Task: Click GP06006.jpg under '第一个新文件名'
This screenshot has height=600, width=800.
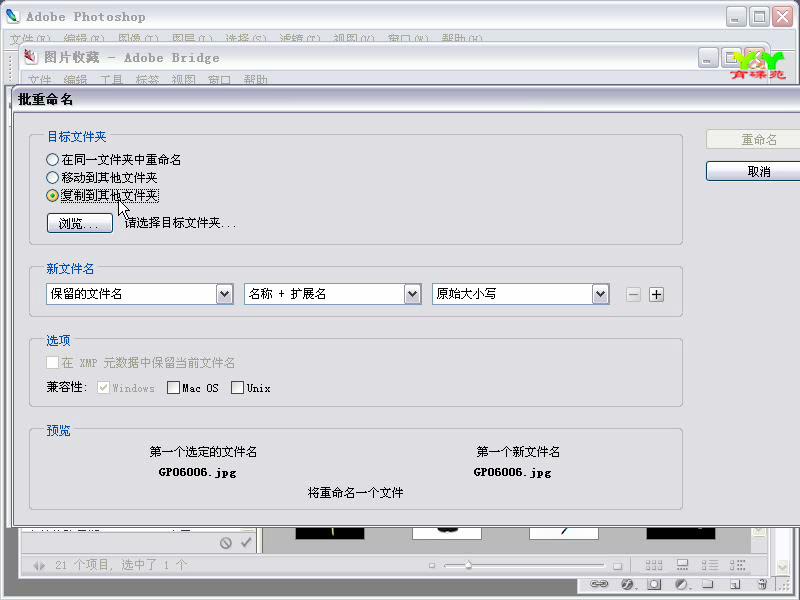Action: click(x=512, y=472)
